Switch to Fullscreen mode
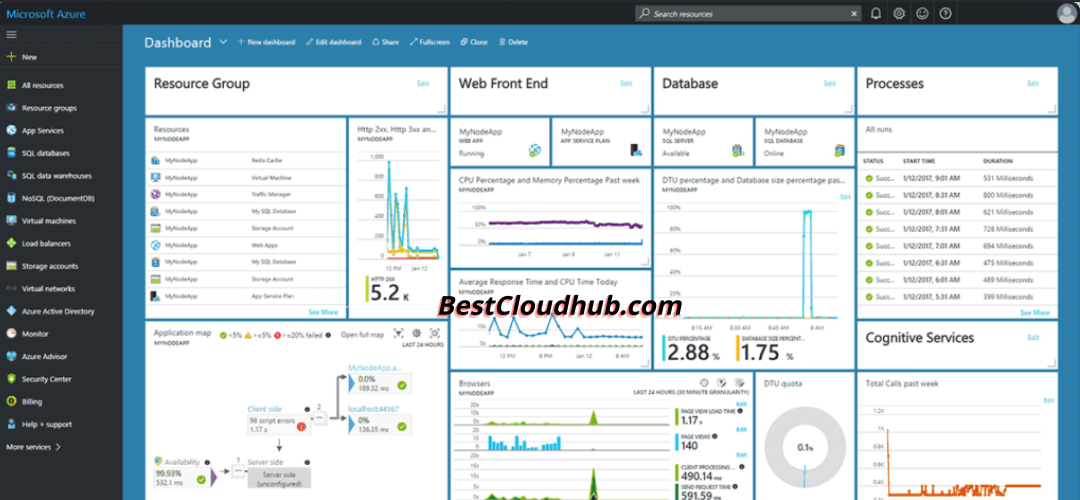The image size is (1080, 500). point(430,42)
